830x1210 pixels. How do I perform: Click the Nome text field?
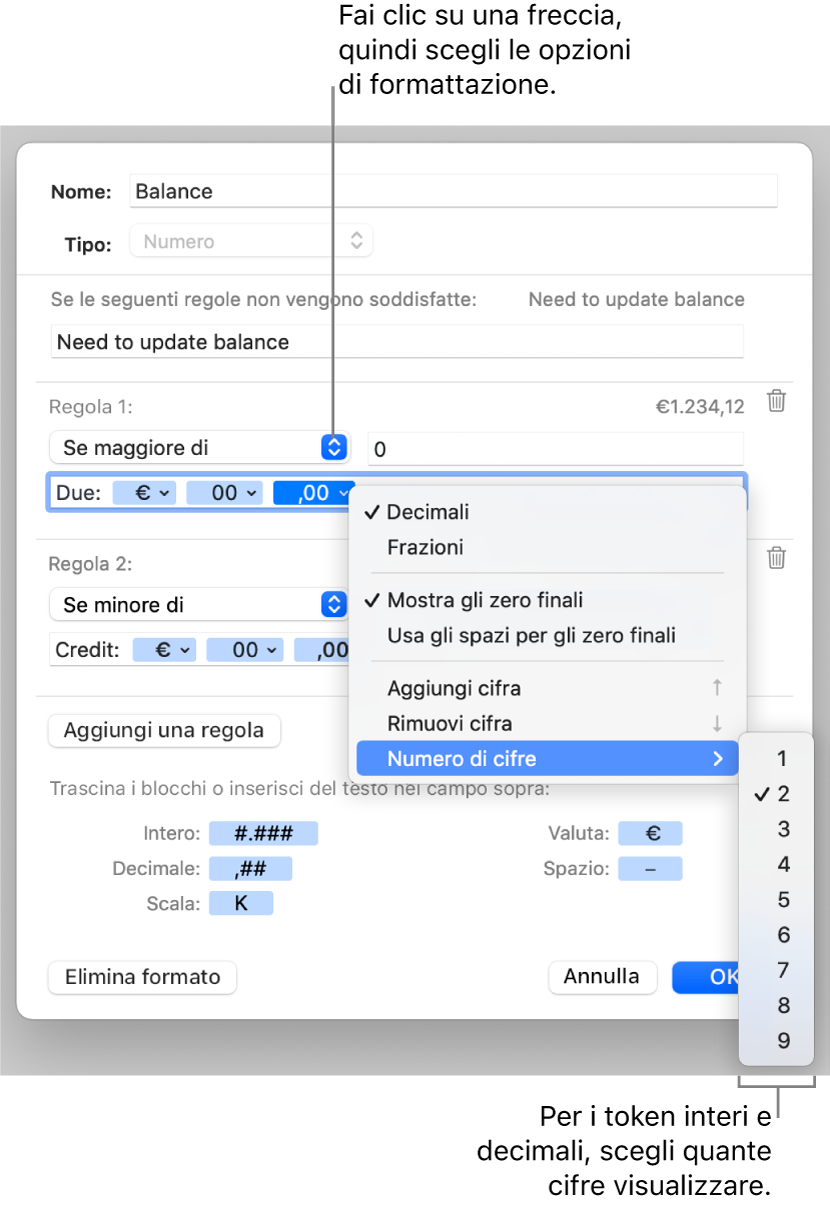pyautogui.click(x=453, y=192)
